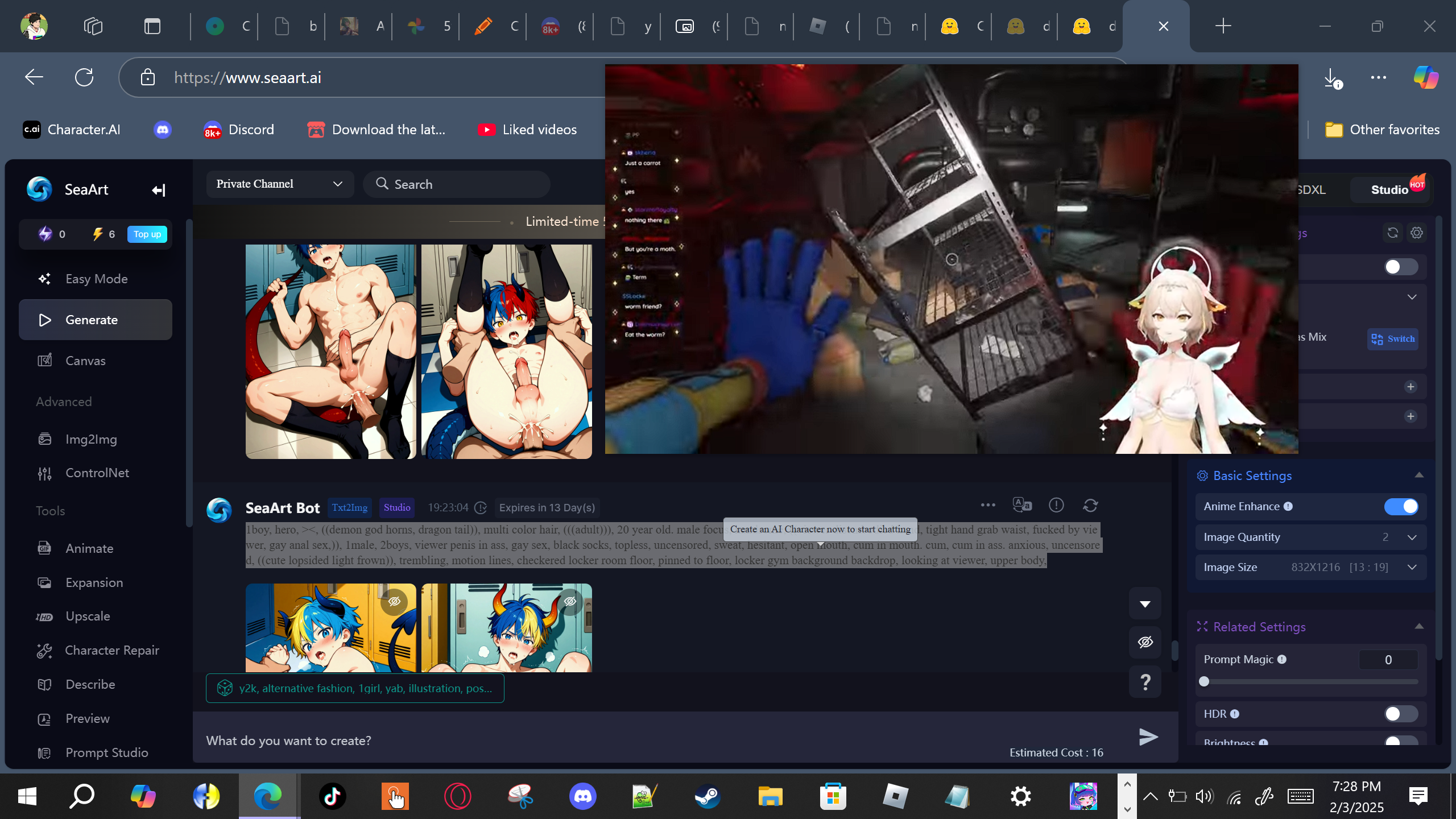Click the Windows Start button
This screenshot has height=819, width=1456.
27,796
